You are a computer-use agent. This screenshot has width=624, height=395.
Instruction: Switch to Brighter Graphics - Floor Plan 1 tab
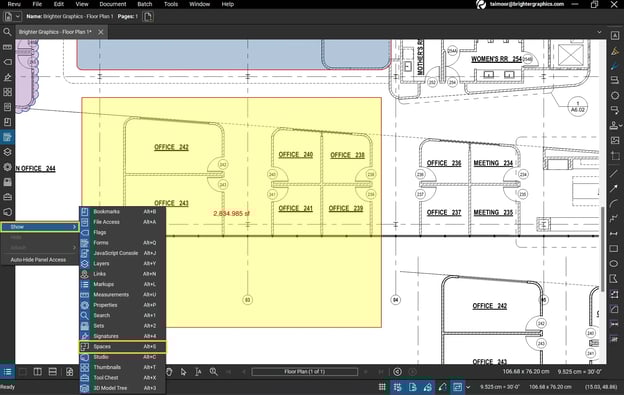pyautogui.click(x=55, y=32)
